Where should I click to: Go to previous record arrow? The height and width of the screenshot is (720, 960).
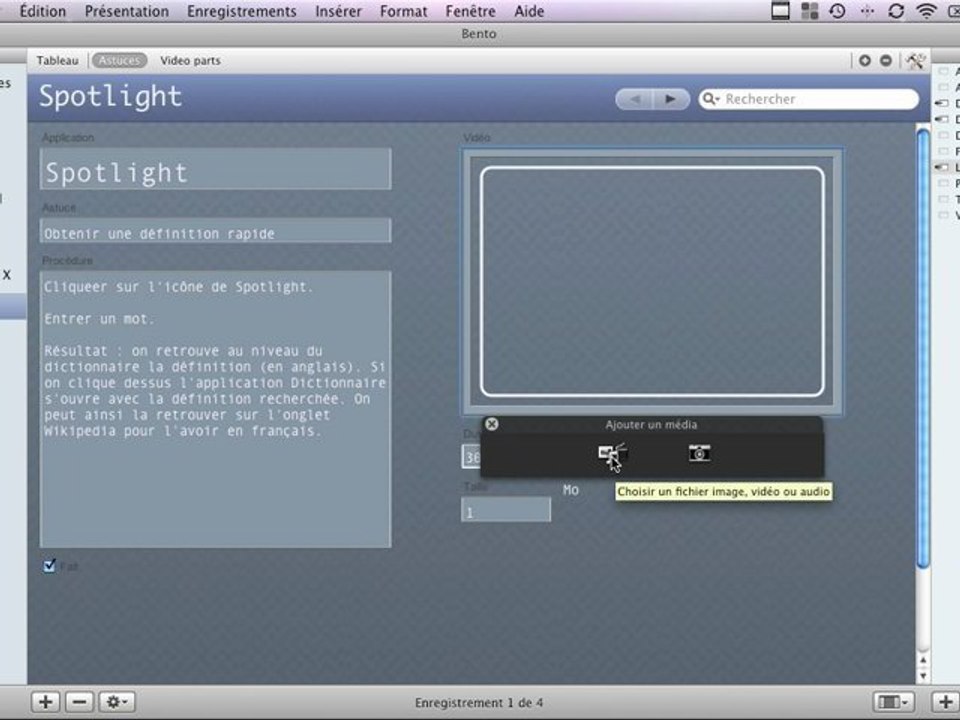coord(634,99)
